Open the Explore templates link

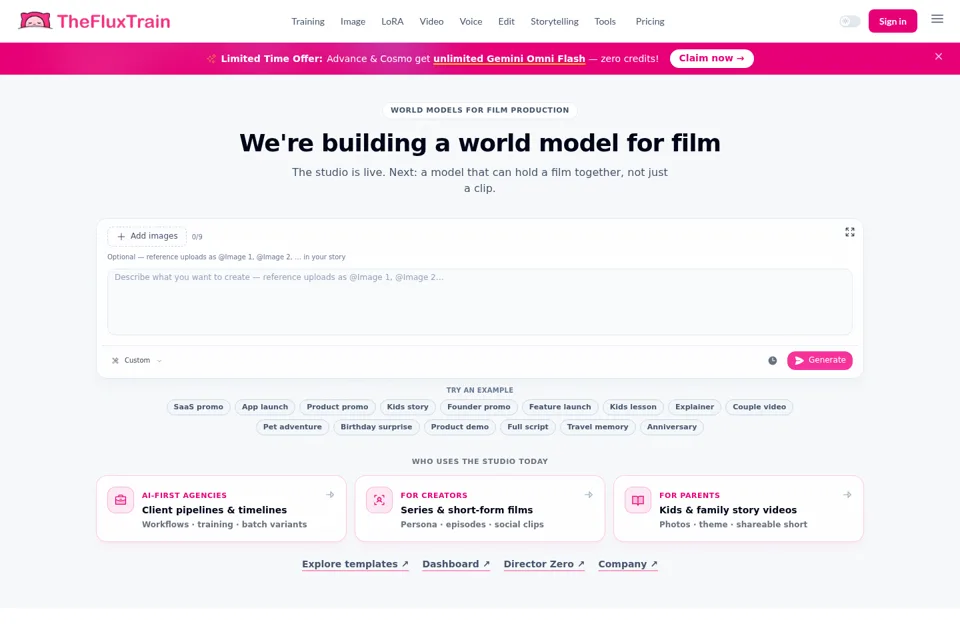(x=355, y=564)
